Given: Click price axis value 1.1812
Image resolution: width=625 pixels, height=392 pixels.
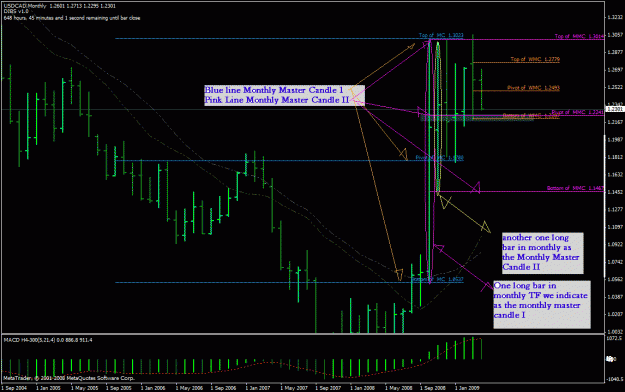Looking at the screenshot, I should [x=615, y=157].
